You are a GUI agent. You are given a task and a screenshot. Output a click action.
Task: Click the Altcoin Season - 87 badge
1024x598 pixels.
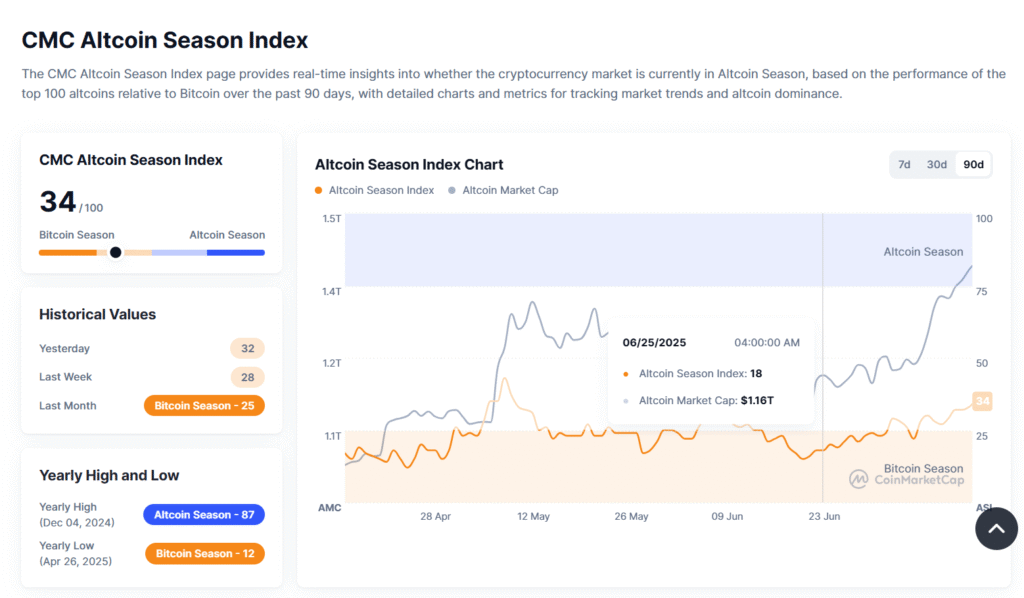[204, 514]
